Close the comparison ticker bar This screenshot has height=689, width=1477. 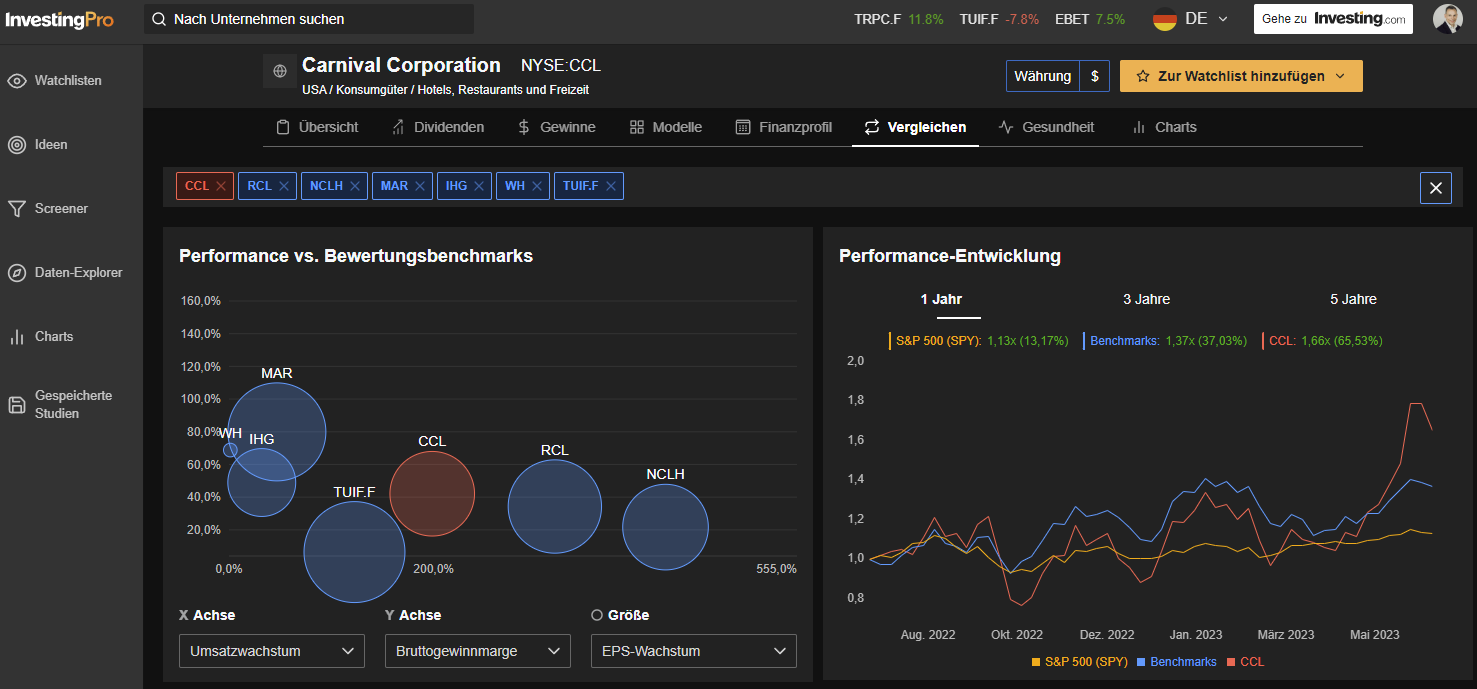tap(1436, 188)
